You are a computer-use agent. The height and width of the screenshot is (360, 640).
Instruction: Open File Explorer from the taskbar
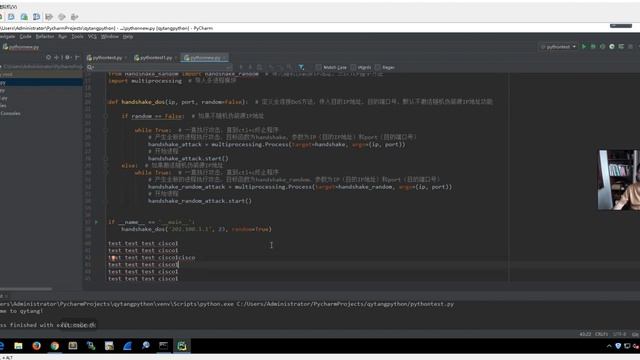click(18, 346)
